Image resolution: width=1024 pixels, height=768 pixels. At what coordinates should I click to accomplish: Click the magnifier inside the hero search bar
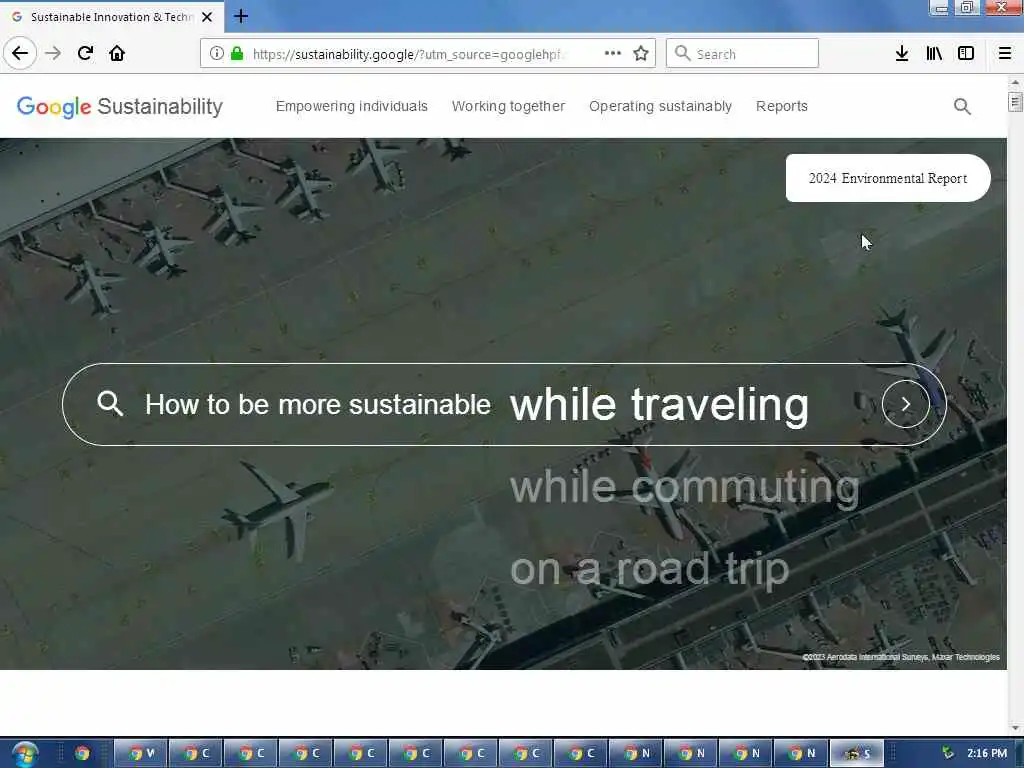click(x=110, y=404)
